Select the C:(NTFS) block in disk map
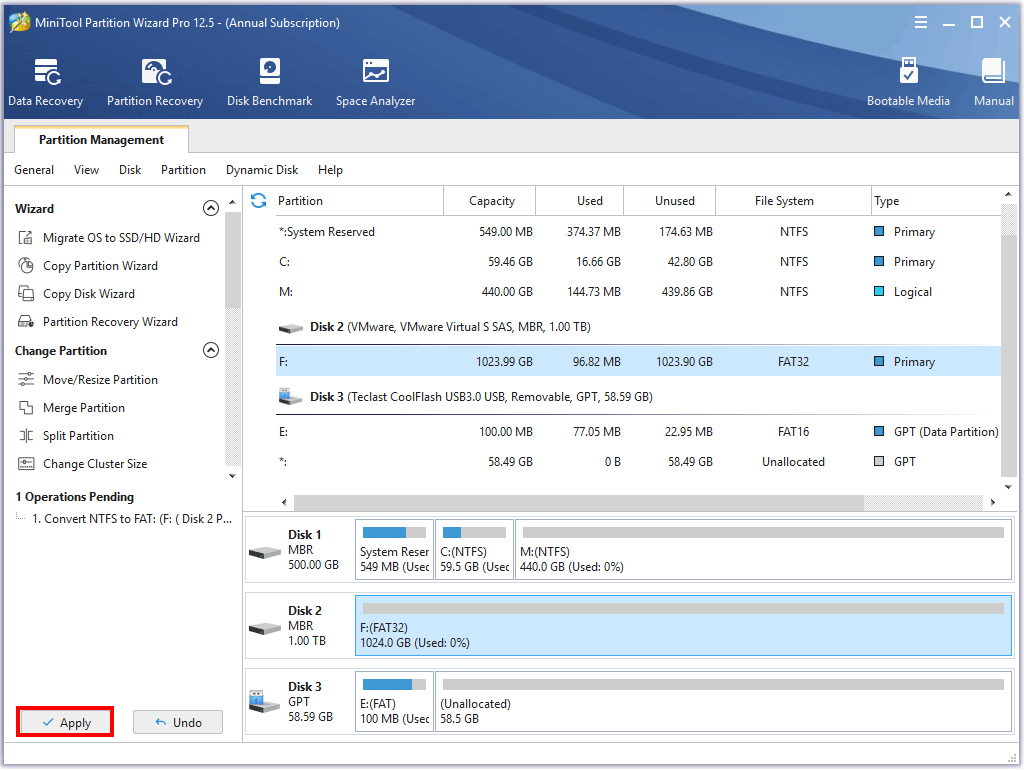Viewport: 1024px width, 770px height. (474, 549)
